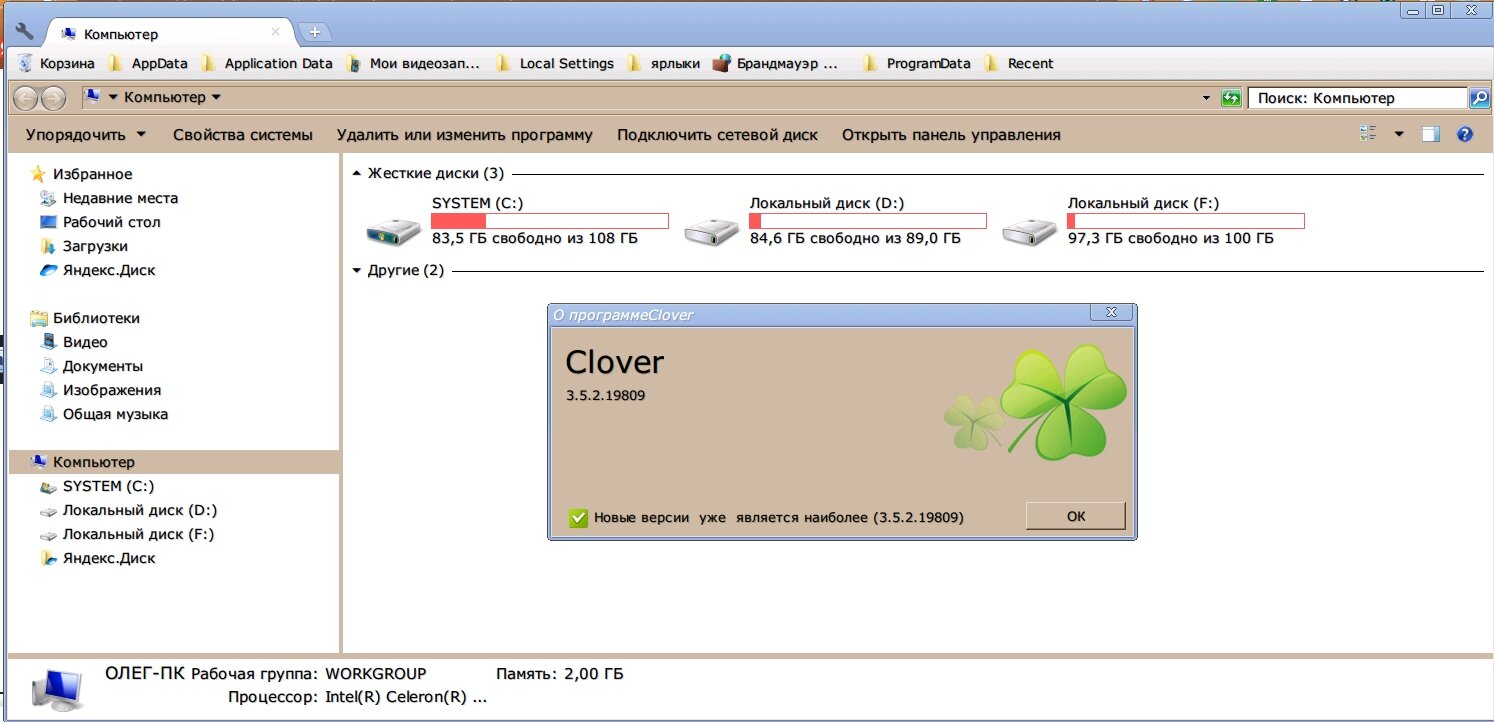Click the search magnifier button

pos(1478,98)
